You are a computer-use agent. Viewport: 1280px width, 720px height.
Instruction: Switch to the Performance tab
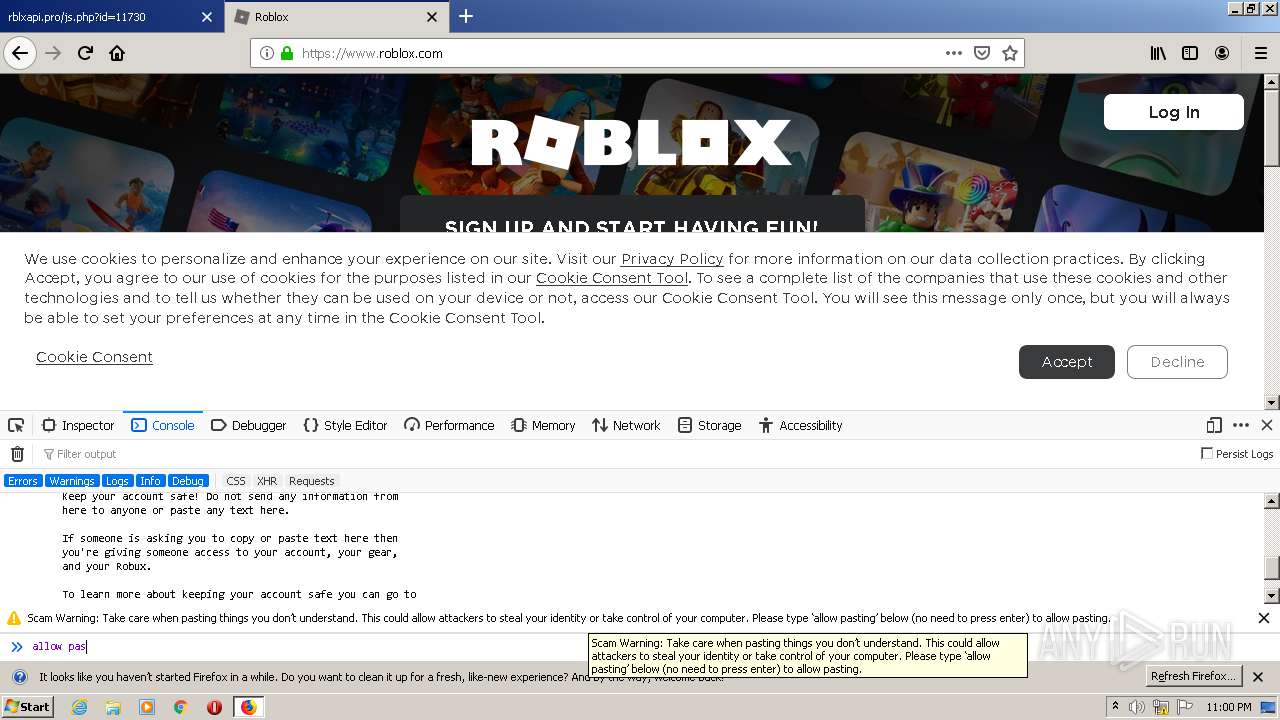click(x=449, y=425)
